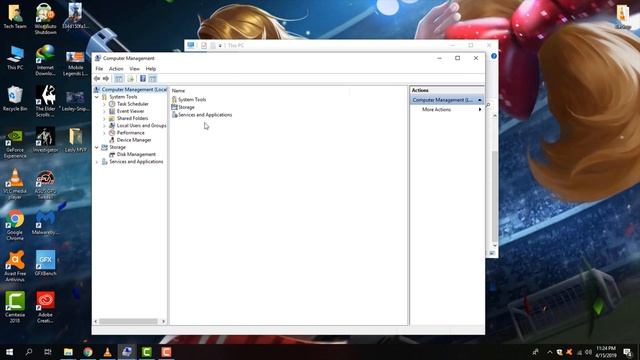The height and width of the screenshot is (360, 640).
Task: Click the taskbar Search icon
Action: pyautogui.click(x=29, y=352)
